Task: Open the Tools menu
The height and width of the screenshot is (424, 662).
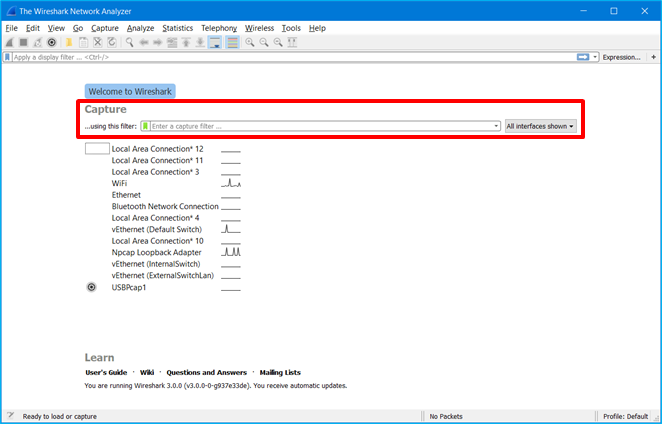Action: pyautogui.click(x=291, y=28)
